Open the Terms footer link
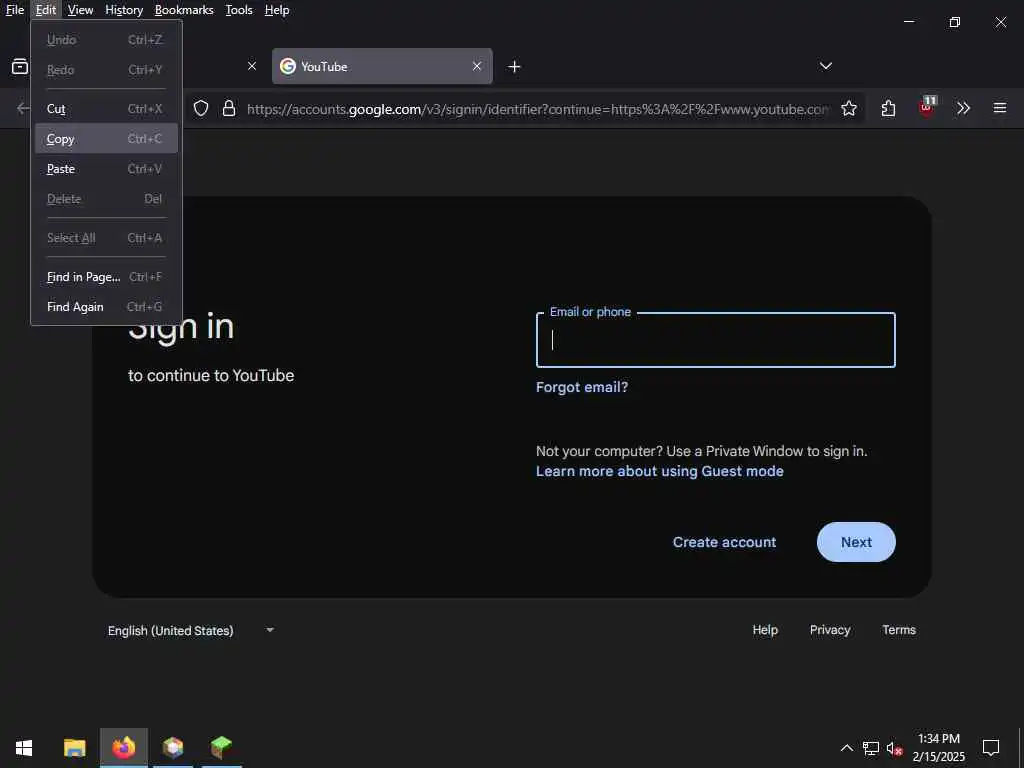The image size is (1024, 768). 899,630
